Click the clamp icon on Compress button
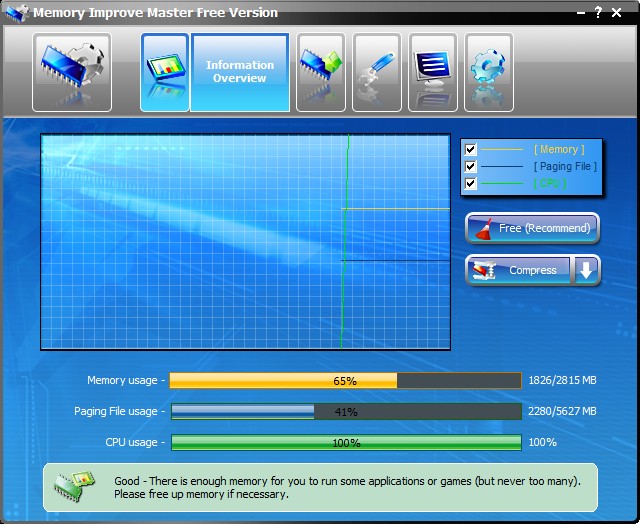Screen dimensions: 641x524 point(484,270)
